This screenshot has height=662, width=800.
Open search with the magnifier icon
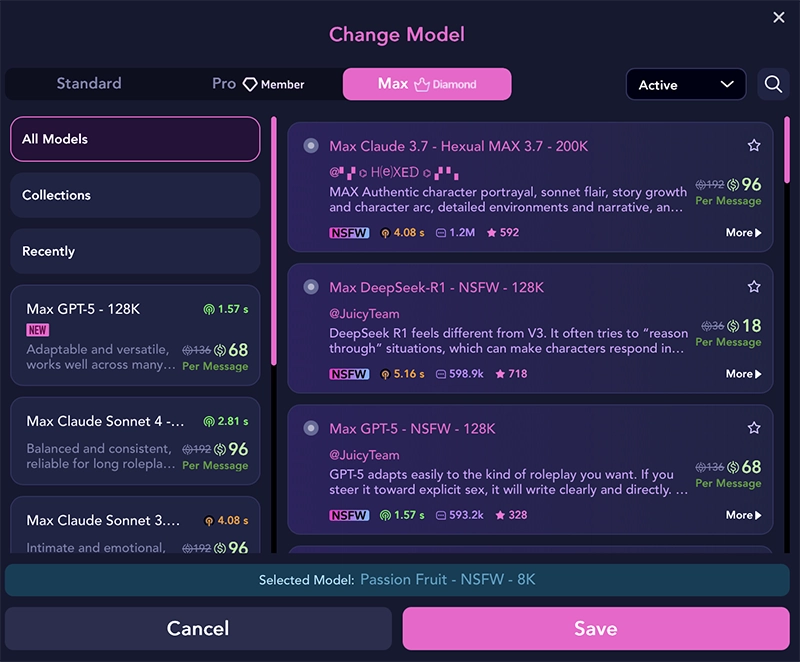[773, 84]
